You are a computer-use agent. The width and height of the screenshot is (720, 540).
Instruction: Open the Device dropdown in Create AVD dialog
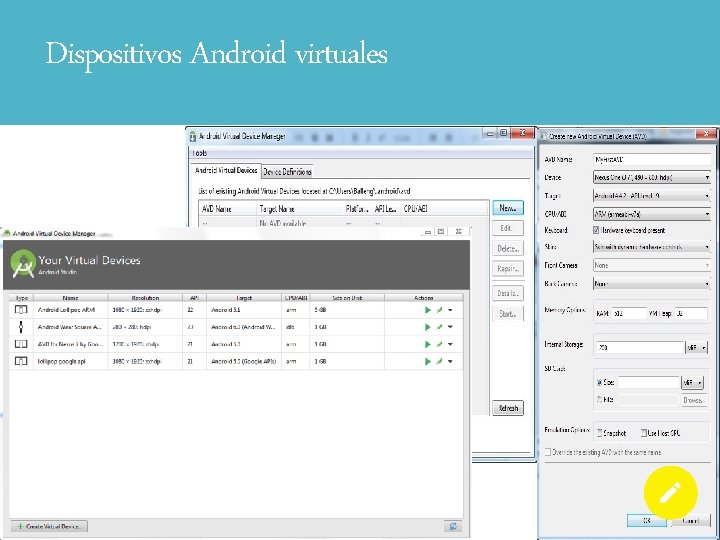[652, 177]
